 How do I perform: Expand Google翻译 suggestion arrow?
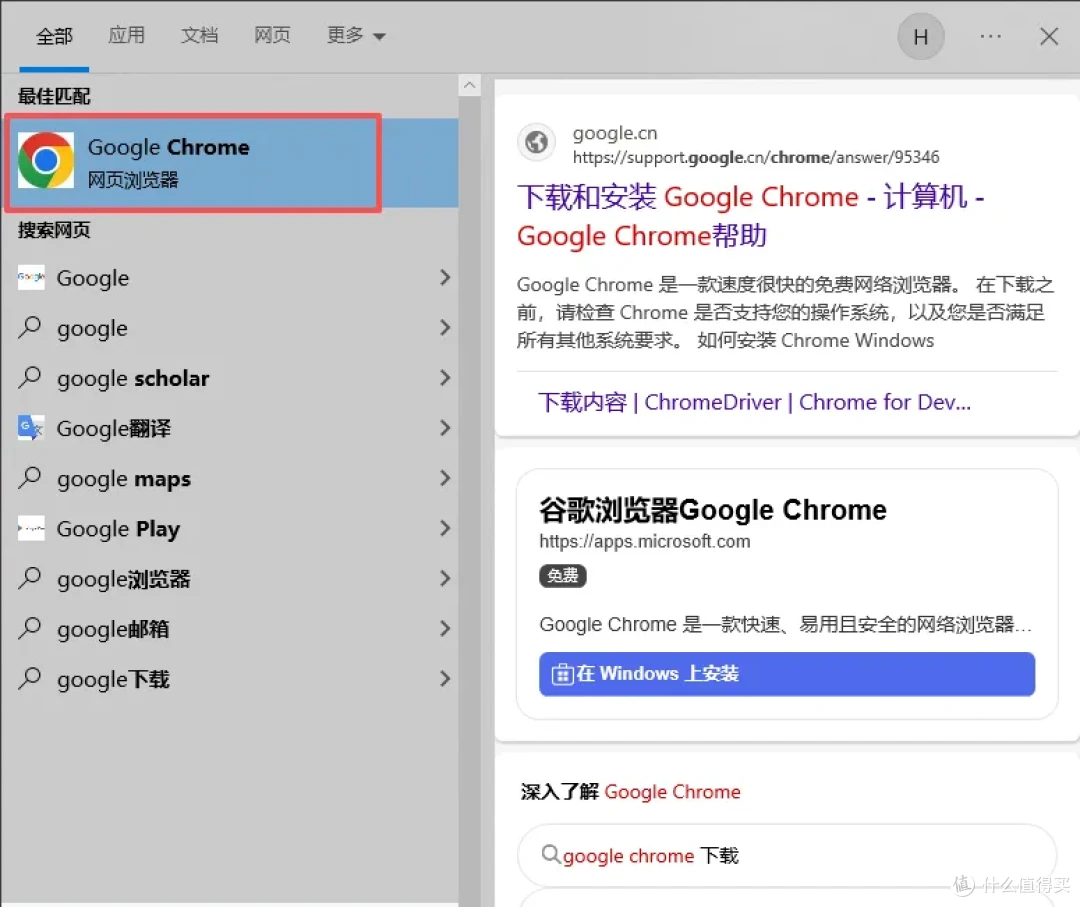tap(445, 428)
